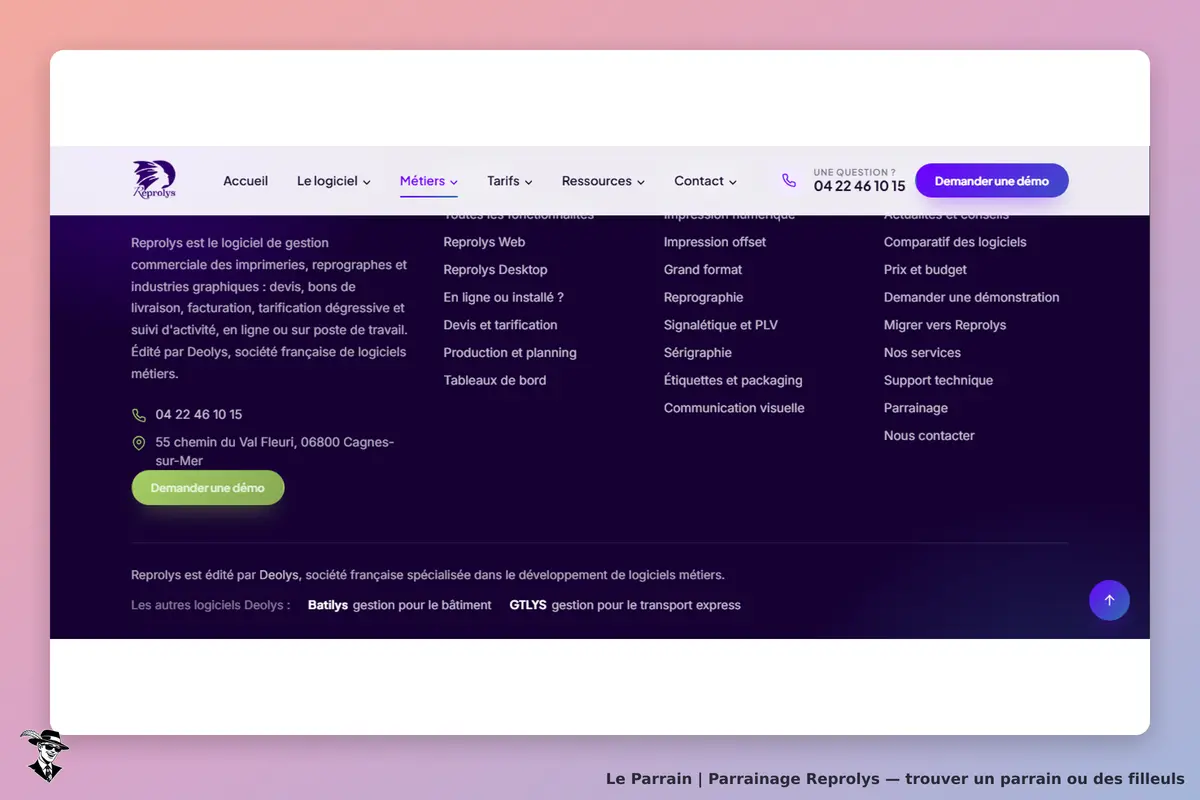
Task: Open the Tarifs dropdown menu
Action: click(x=510, y=181)
